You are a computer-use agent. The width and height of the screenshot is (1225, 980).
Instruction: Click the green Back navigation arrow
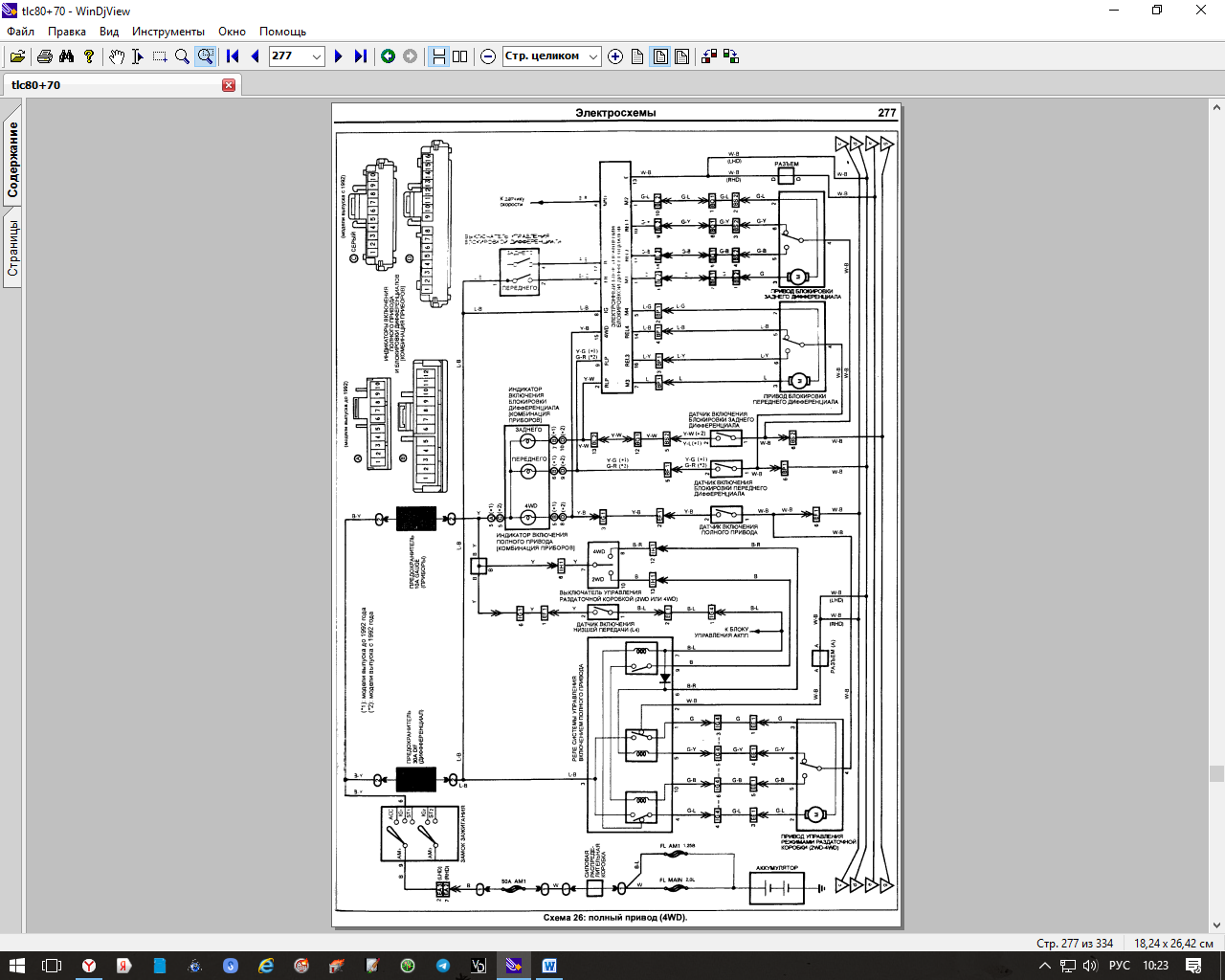388,56
